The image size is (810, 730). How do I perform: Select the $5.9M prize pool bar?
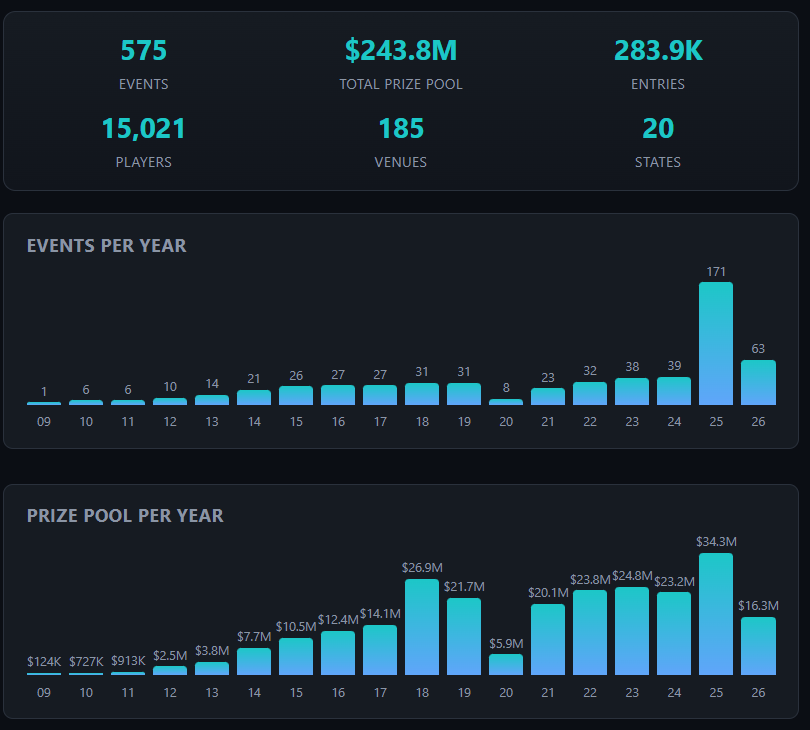[x=506, y=665]
